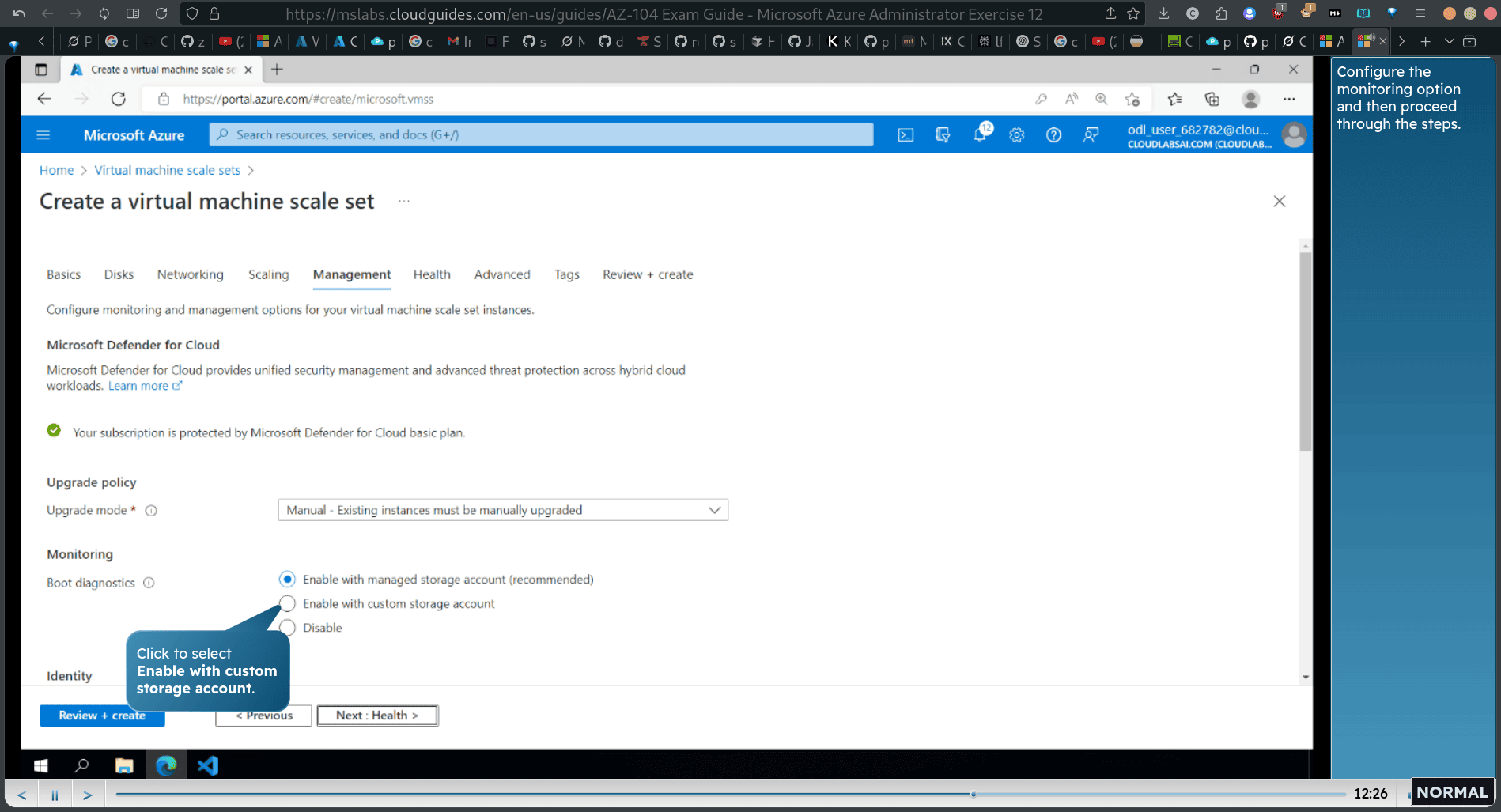Screen dimensions: 1501x812
Task: Open Edge favorites list icon
Action: (x=1175, y=99)
